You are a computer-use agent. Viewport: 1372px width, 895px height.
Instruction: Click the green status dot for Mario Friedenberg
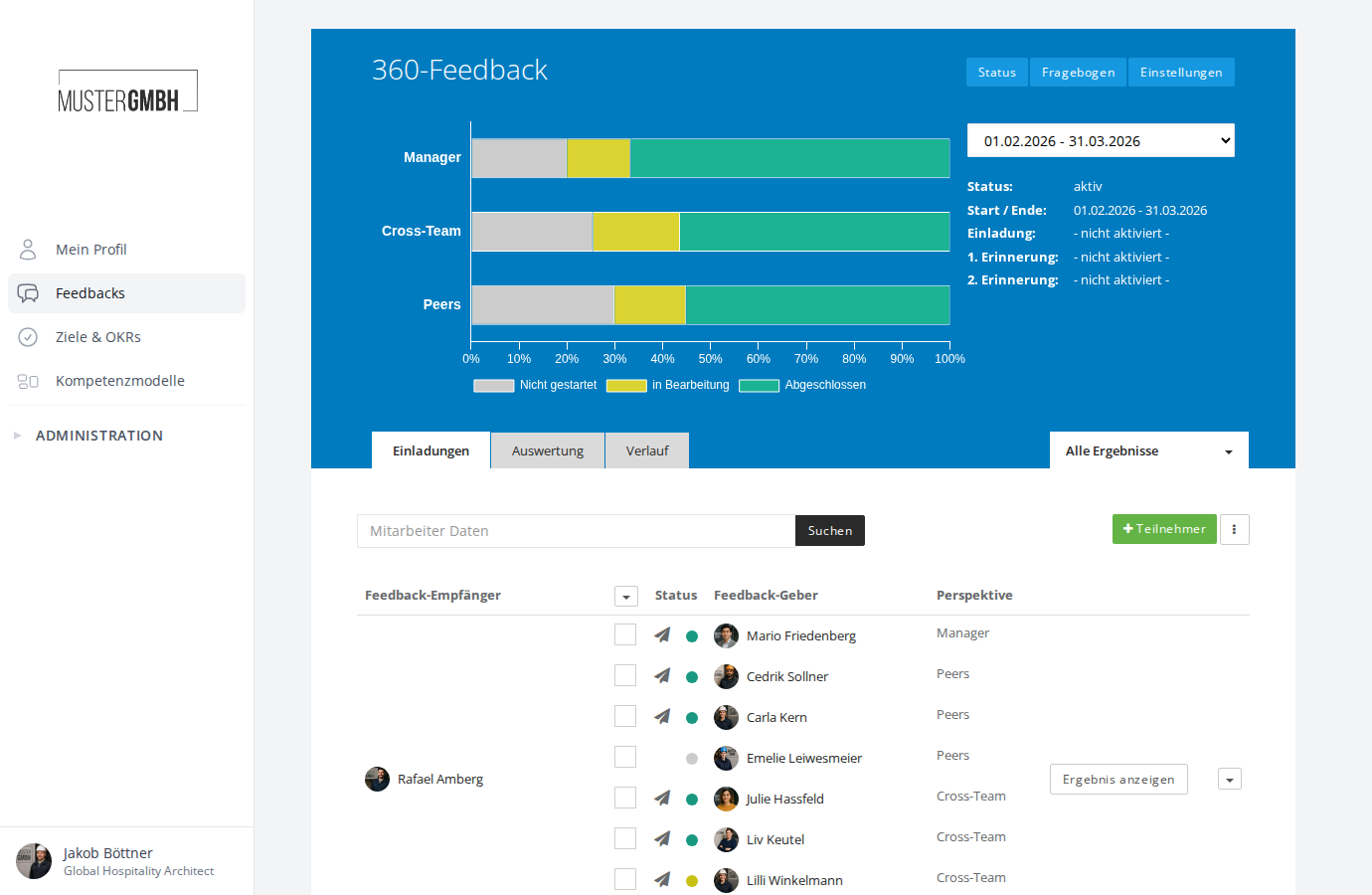[x=692, y=636]
